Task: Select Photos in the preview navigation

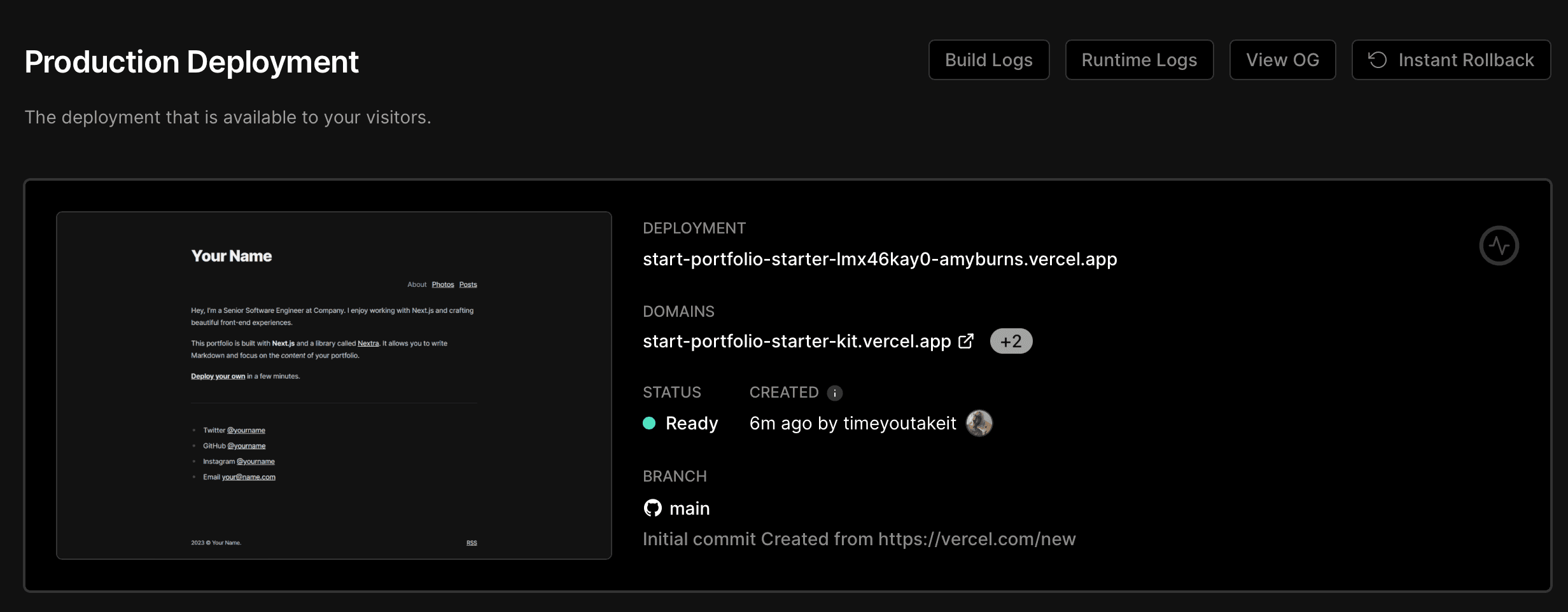Action: (x=443, y=284)
